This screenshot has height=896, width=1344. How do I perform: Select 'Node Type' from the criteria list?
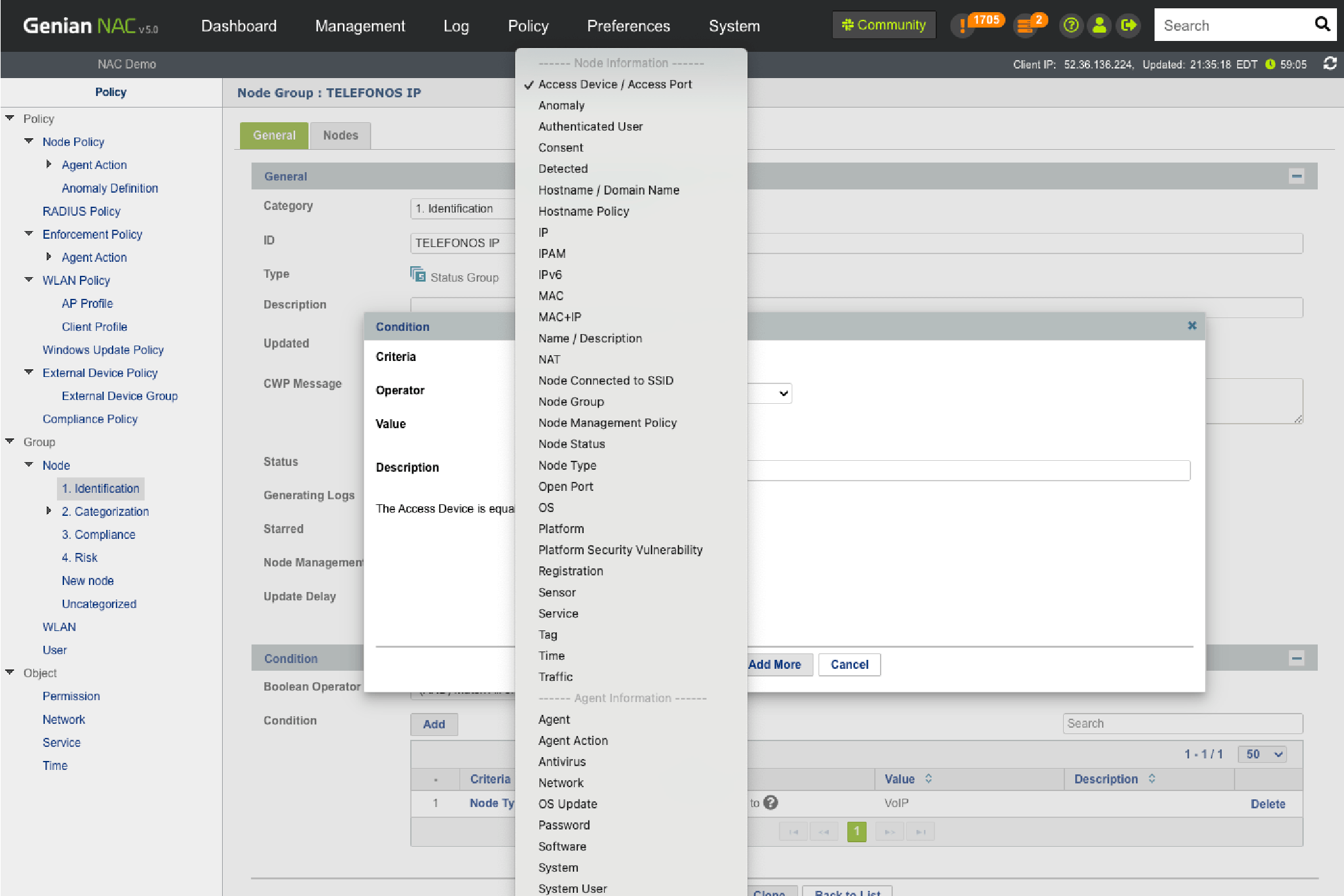pos(567,465)
